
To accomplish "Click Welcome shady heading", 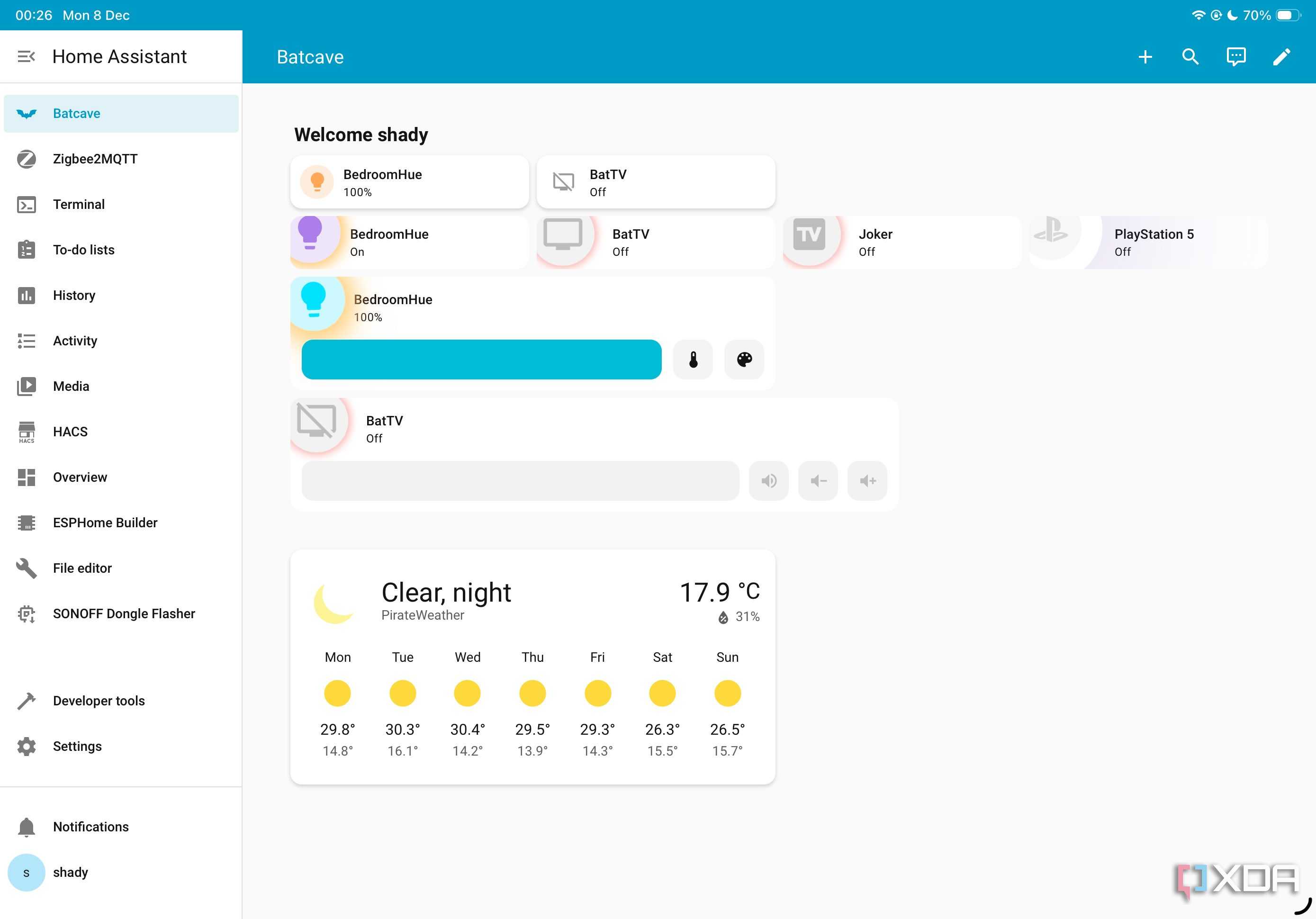I will click(361, 135).
